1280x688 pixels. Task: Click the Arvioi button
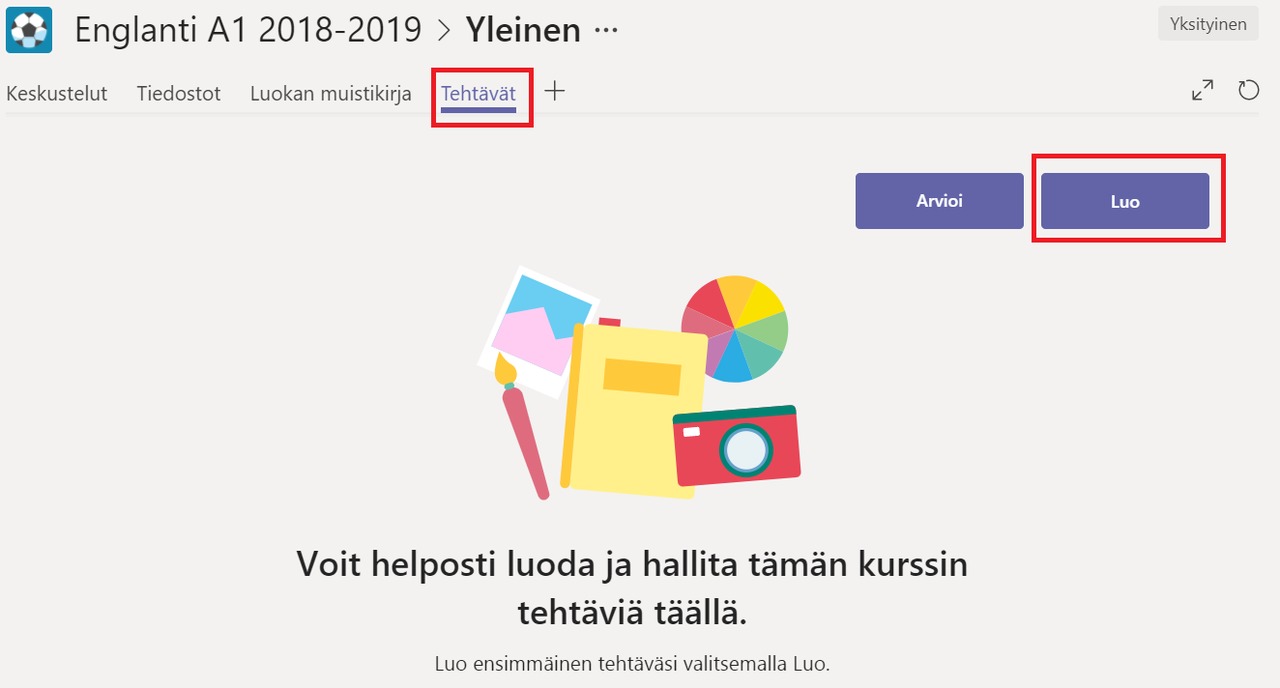point(940,201)
